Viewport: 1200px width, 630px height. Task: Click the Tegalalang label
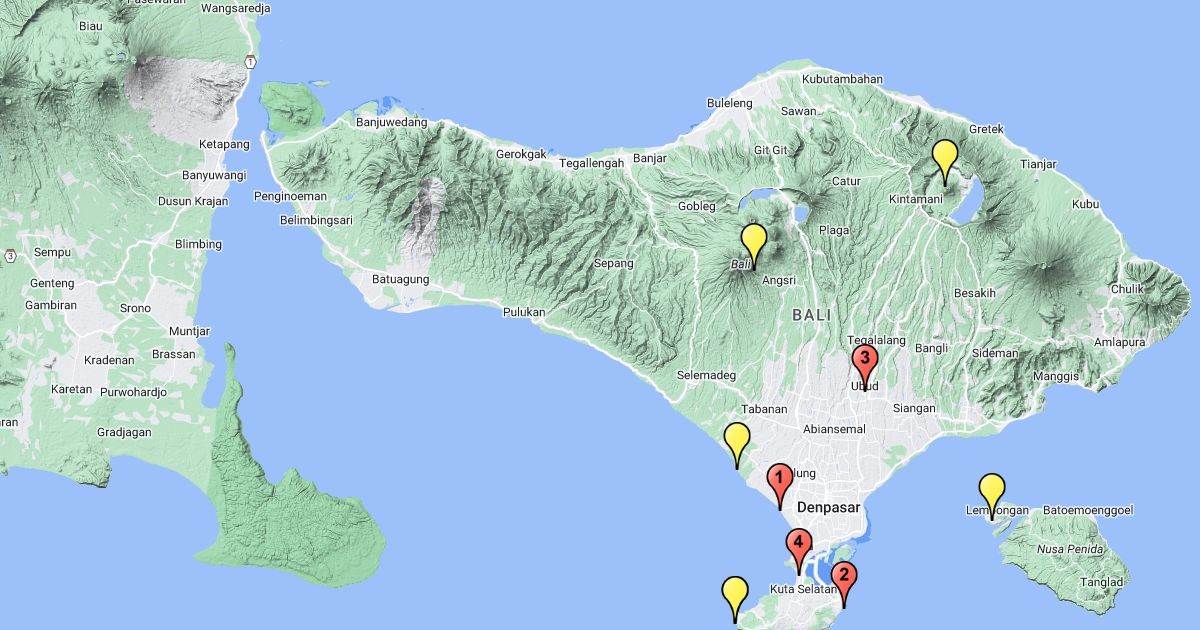click(876, 340)
